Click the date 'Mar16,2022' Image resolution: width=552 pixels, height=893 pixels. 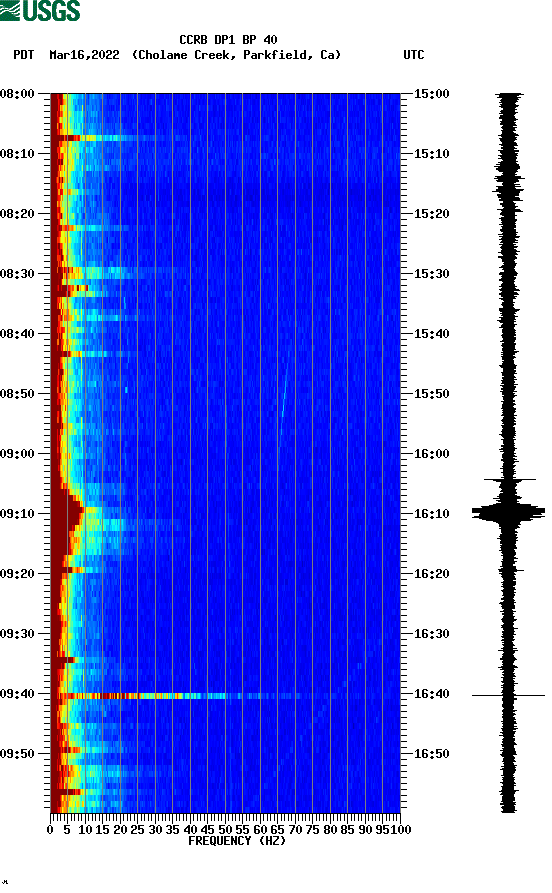[x=84, y=55]
